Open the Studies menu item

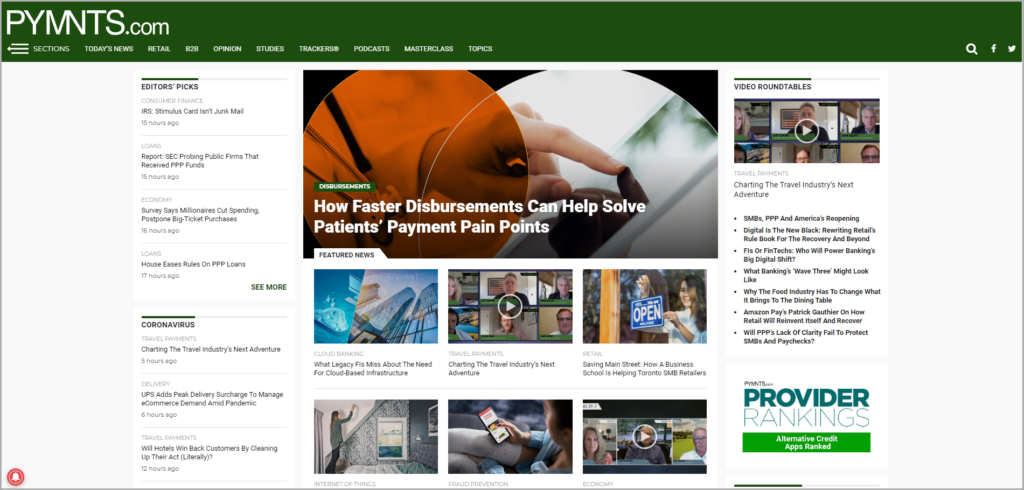(x=270, y=49)
